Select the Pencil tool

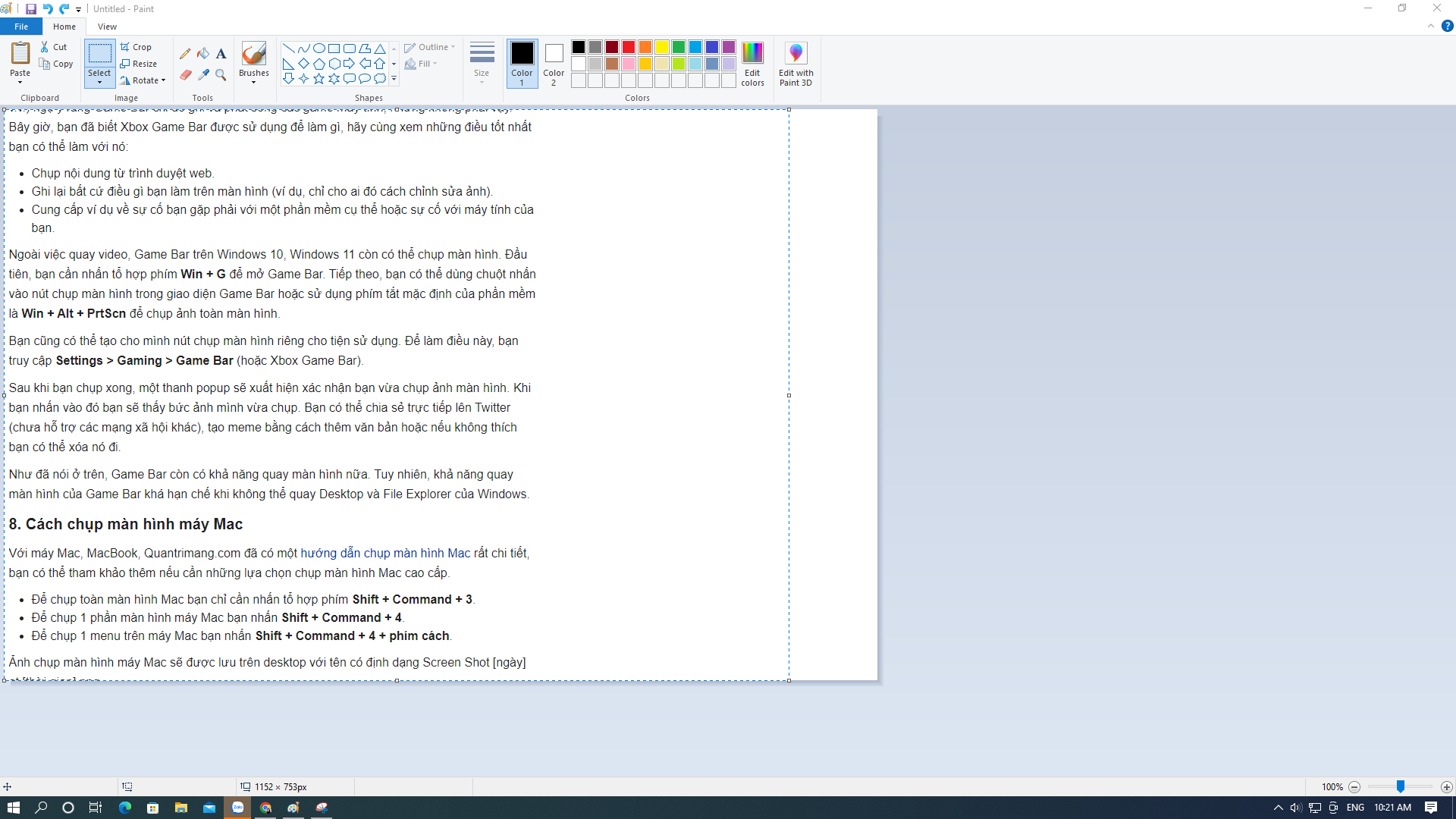pos(185,54)
